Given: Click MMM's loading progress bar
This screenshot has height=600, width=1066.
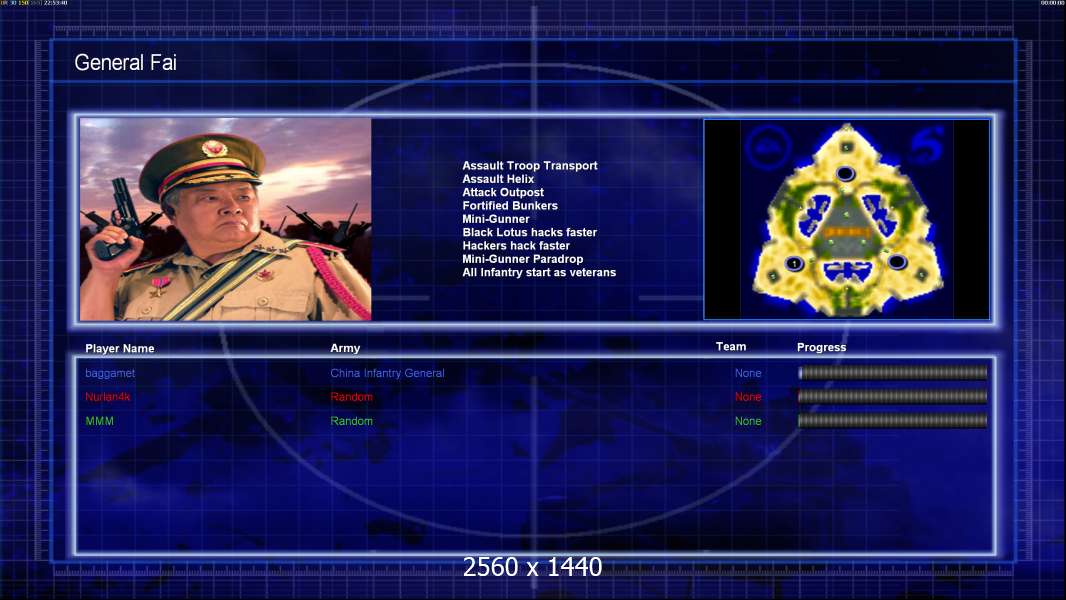Looking at the screenshot, I should click(893, 421).
